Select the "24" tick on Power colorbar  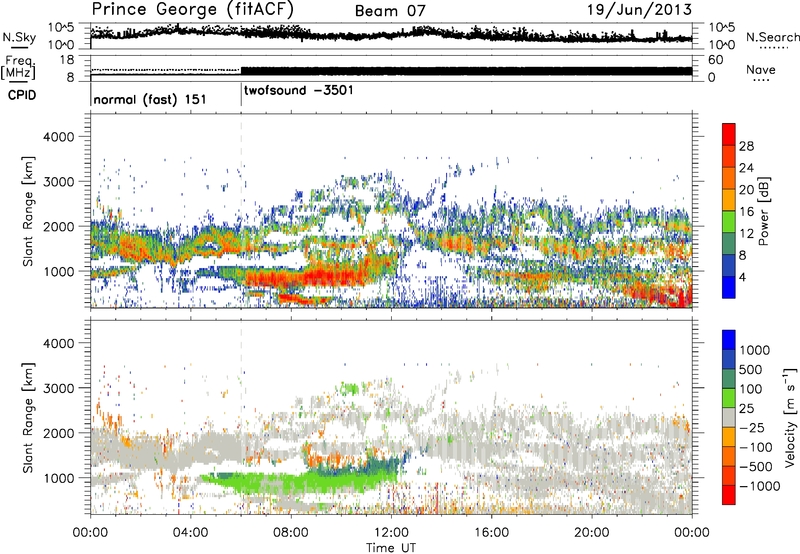click(x=746, y=168)
